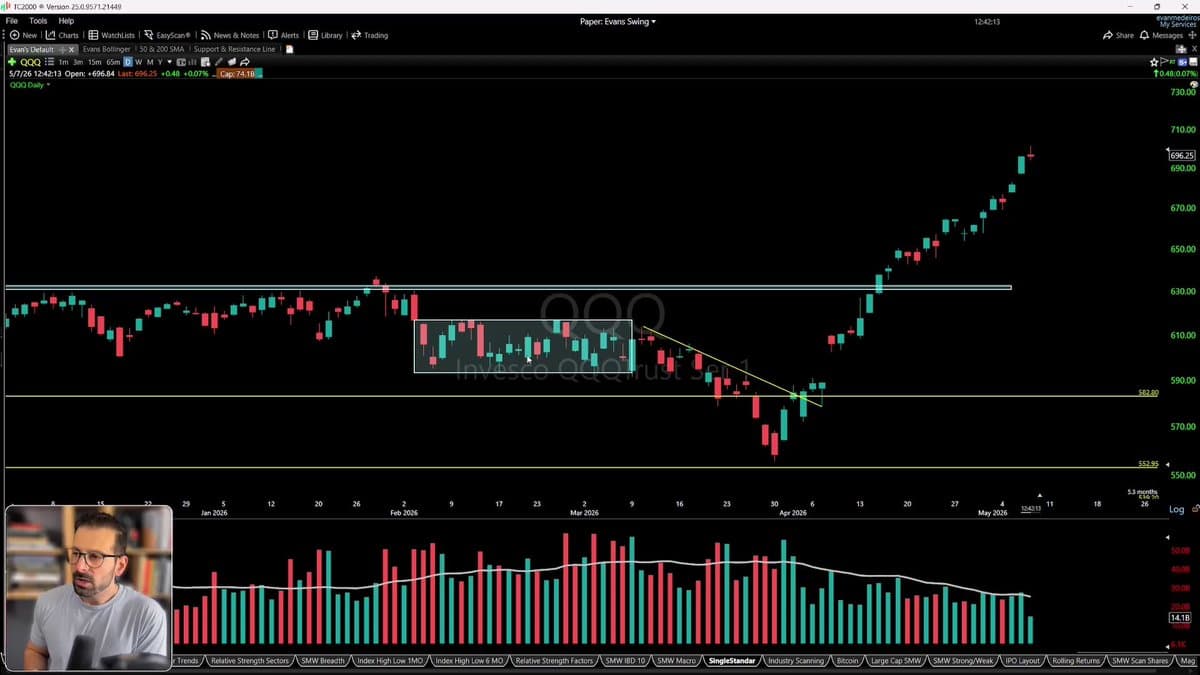Image resolution: width=1200 pixels, height=675 pixels.
Task: Open the Help menu
Action: 66,21
